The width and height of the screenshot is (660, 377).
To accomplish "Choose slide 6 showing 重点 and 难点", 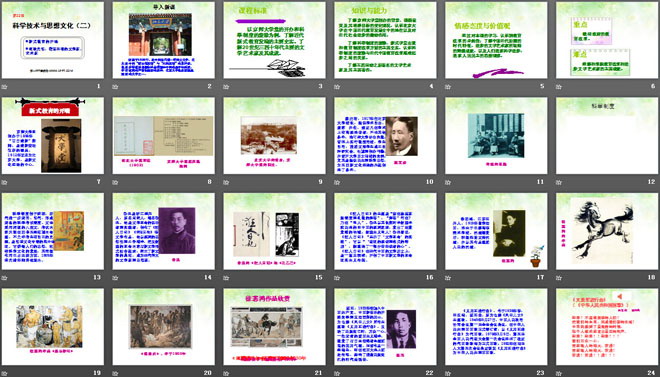I will pyautogui.click(x=607, y=40).
